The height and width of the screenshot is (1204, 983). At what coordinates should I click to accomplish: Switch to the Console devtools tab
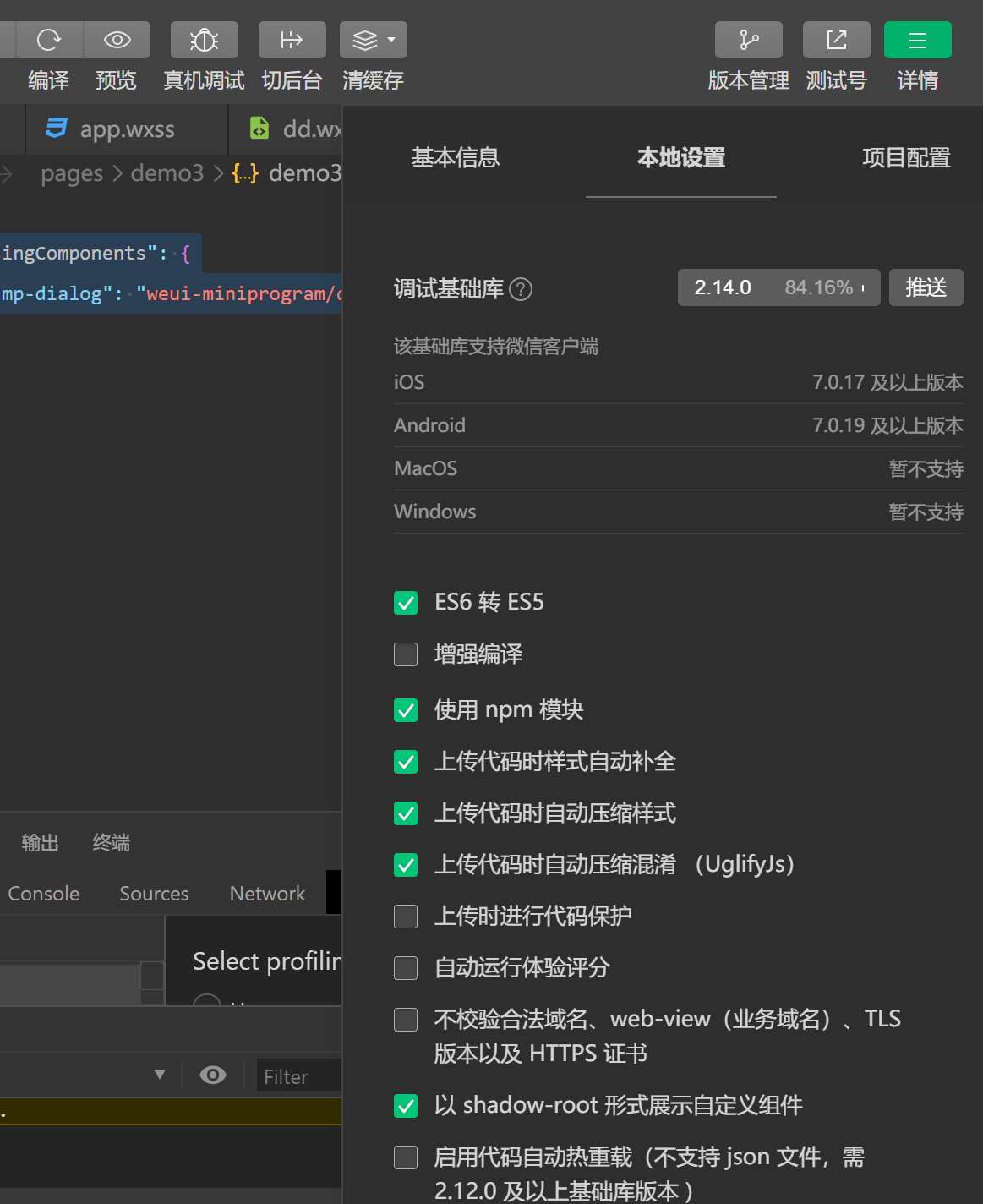[x=43, y=894]
